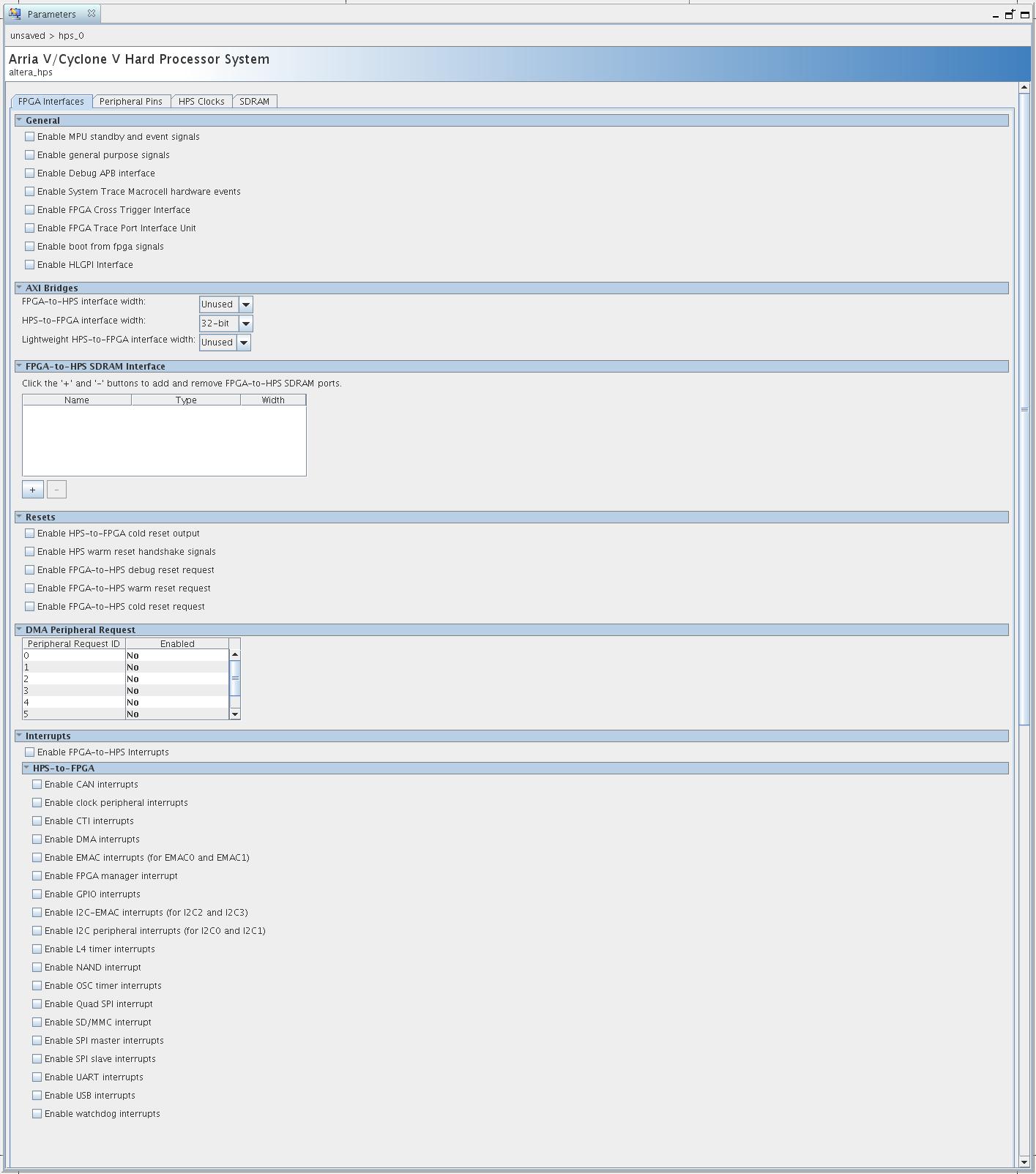Enable Quad SPI interrupt
Image resolution: width=1036 pixels, height=1174 pixels.
(x=37, y=1004)
